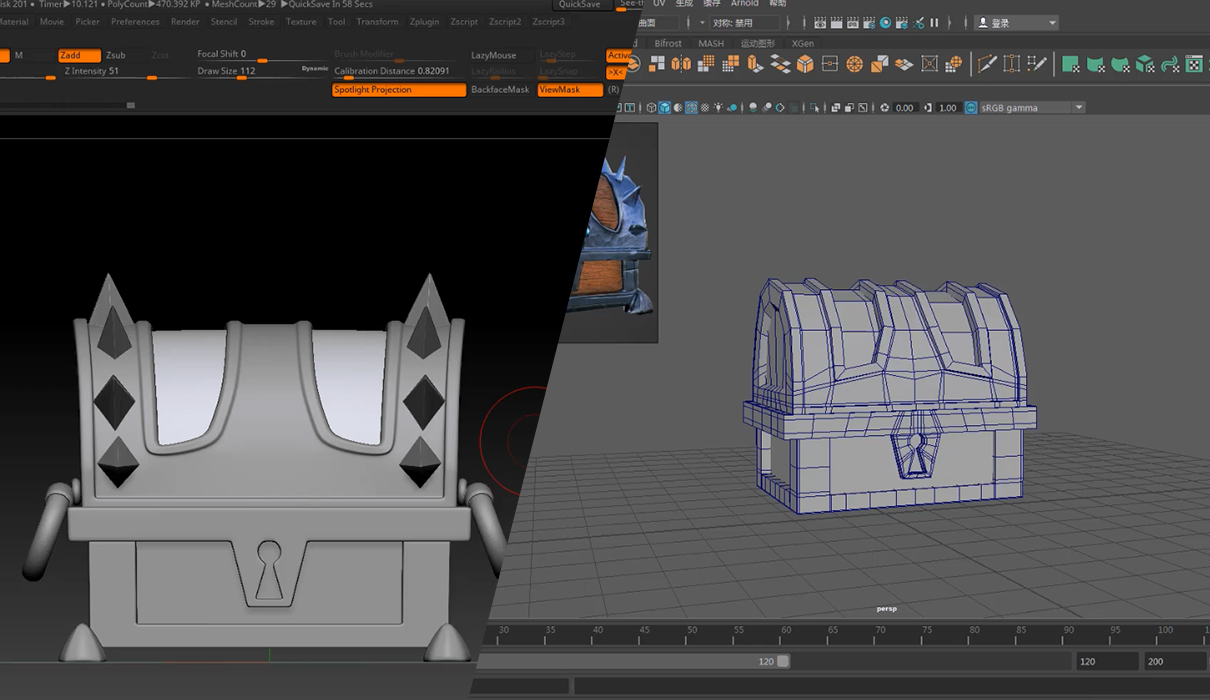Click the square with crossed diagonals shelf icon
The height and width of the screenshot is (700, 1210).
pos(929,63)
